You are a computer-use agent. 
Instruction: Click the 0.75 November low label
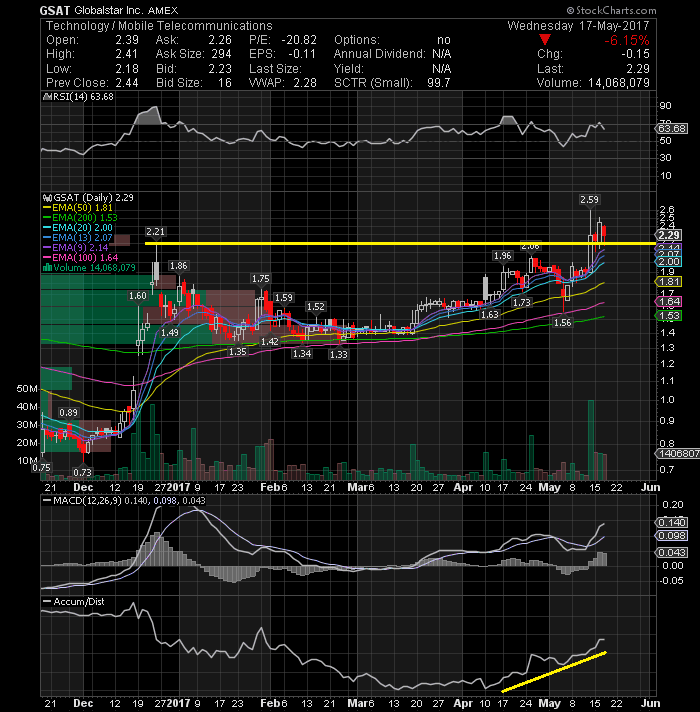pyautogui.click(x=42, y=468)
